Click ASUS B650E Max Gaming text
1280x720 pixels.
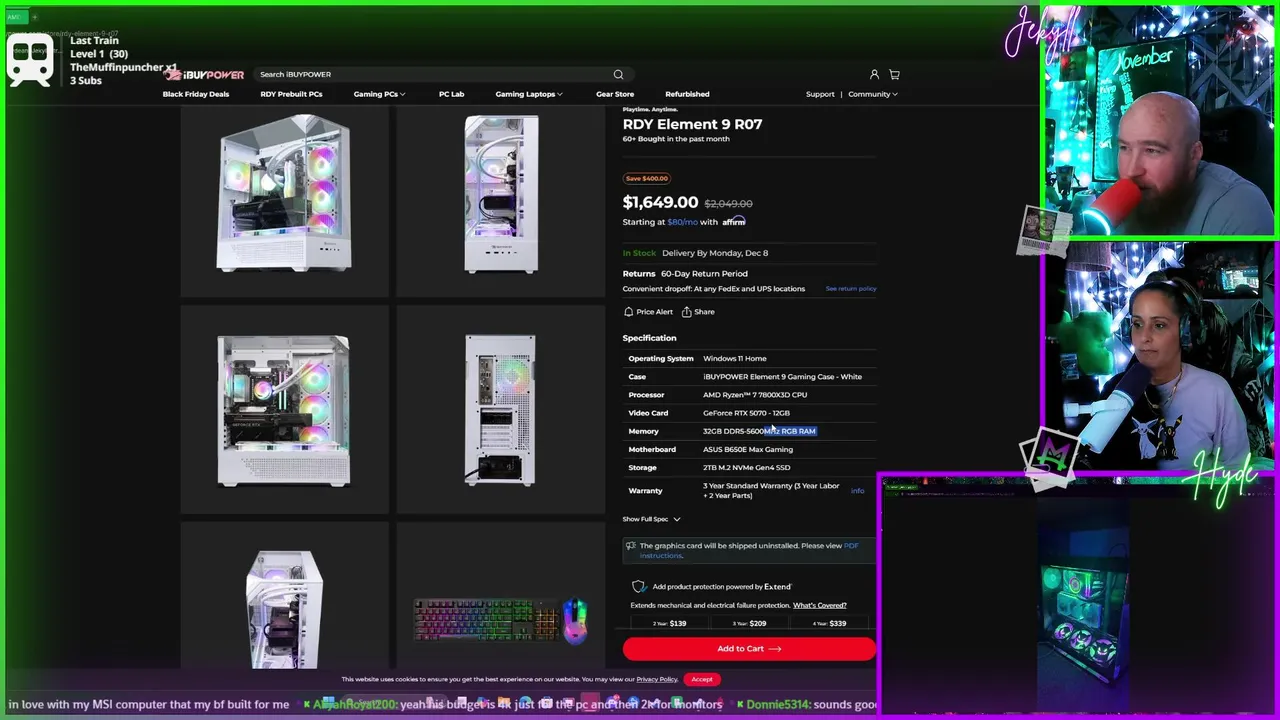[x=748, y=449]
